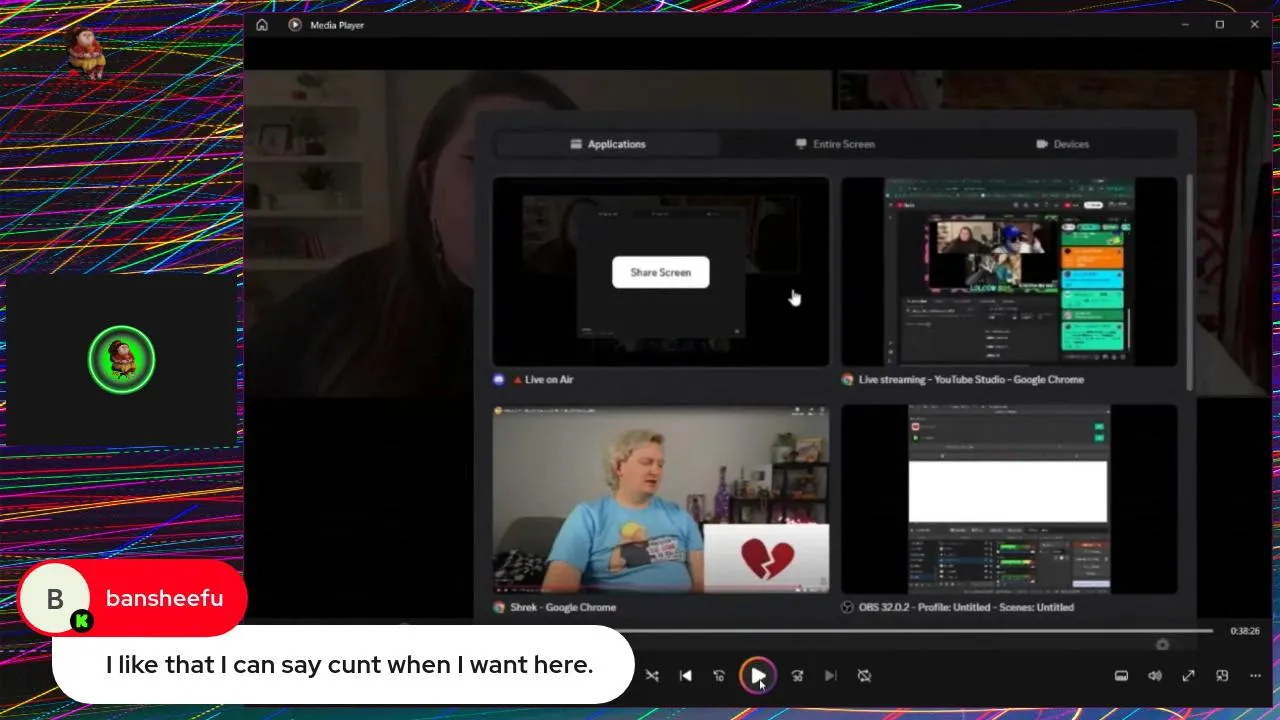1280x720 pixels.
Task: Click the Media Player home icon
Action: click(262, 25)
